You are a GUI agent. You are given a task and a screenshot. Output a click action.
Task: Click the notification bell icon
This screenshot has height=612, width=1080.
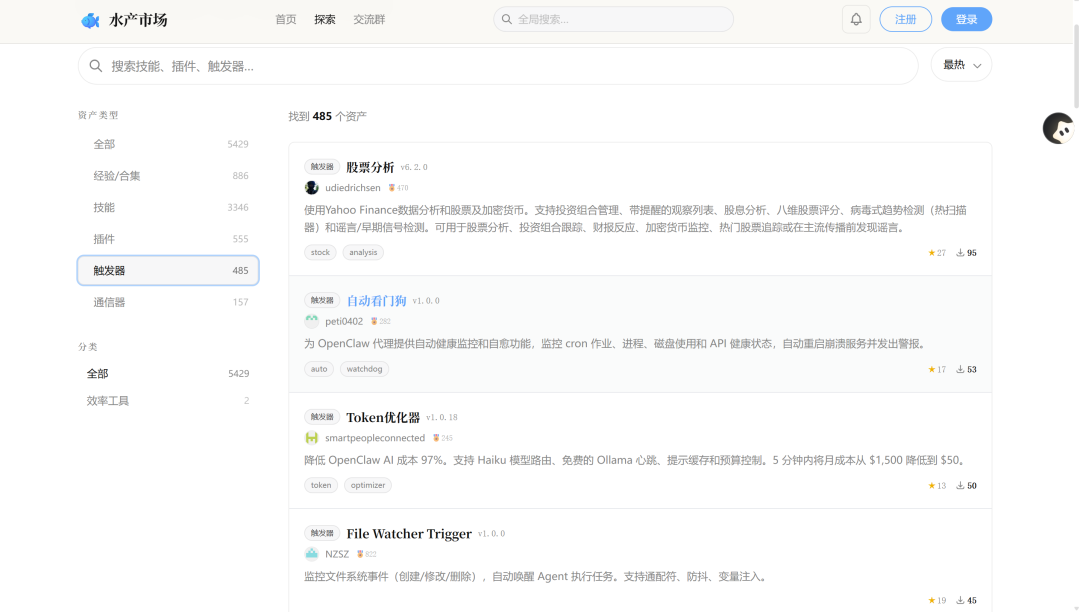pyautogui.click(x=856, y=19)
